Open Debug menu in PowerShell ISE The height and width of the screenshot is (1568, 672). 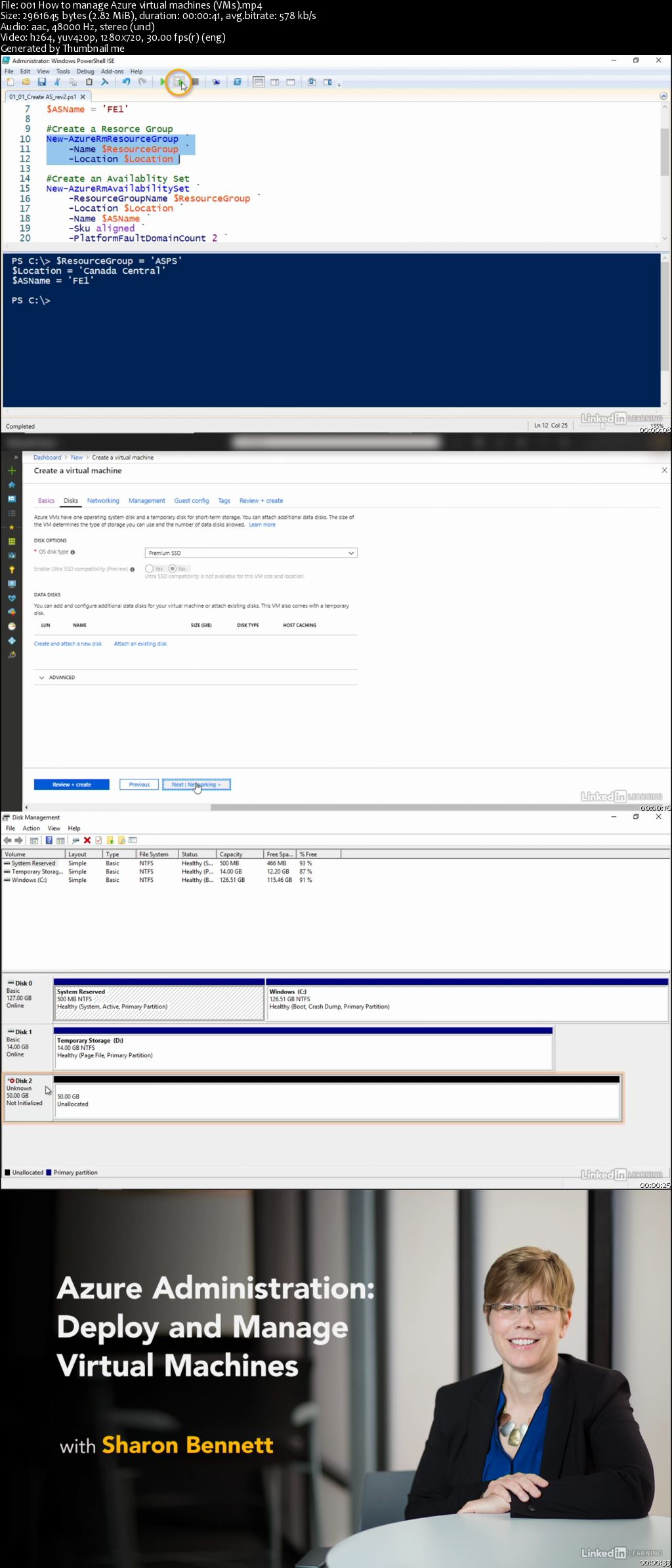coord(85,72)
